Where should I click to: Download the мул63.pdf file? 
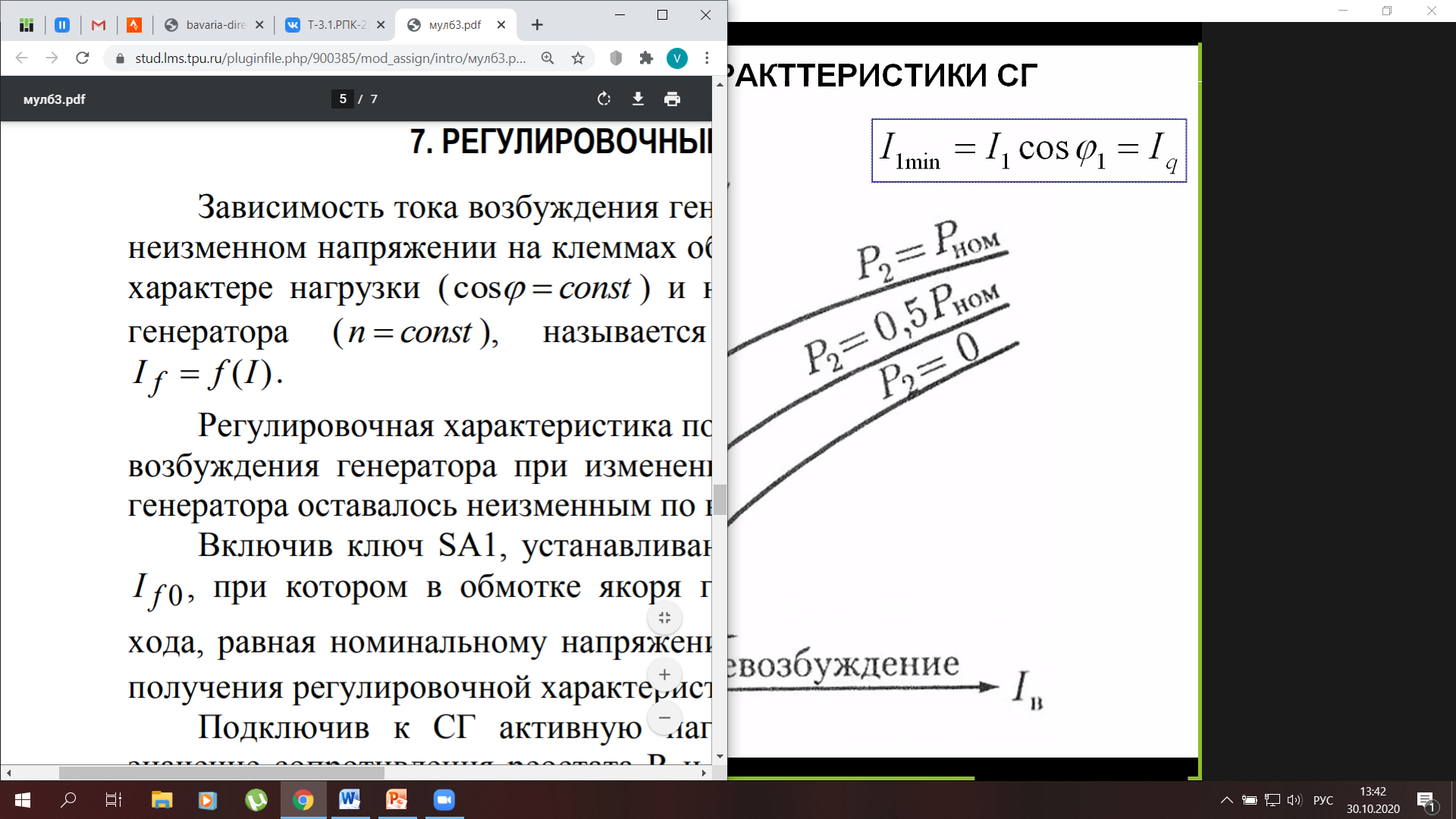coord(638,99)
